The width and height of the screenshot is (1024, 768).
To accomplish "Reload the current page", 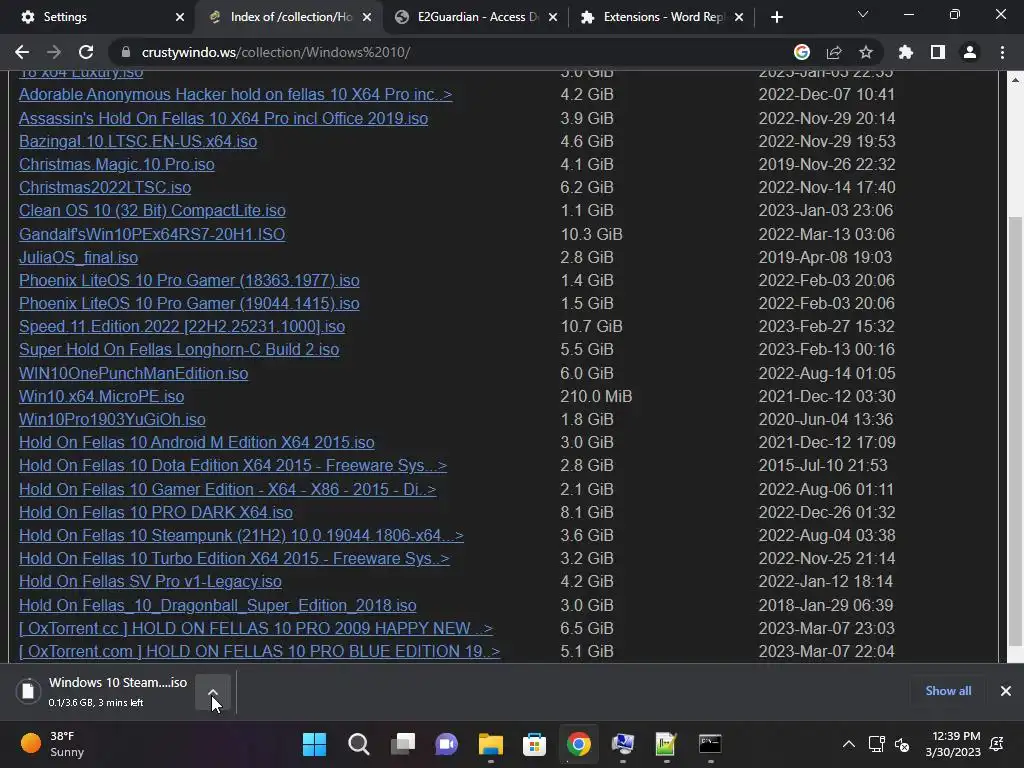I will pyautogui.click(x=86, y=52).
